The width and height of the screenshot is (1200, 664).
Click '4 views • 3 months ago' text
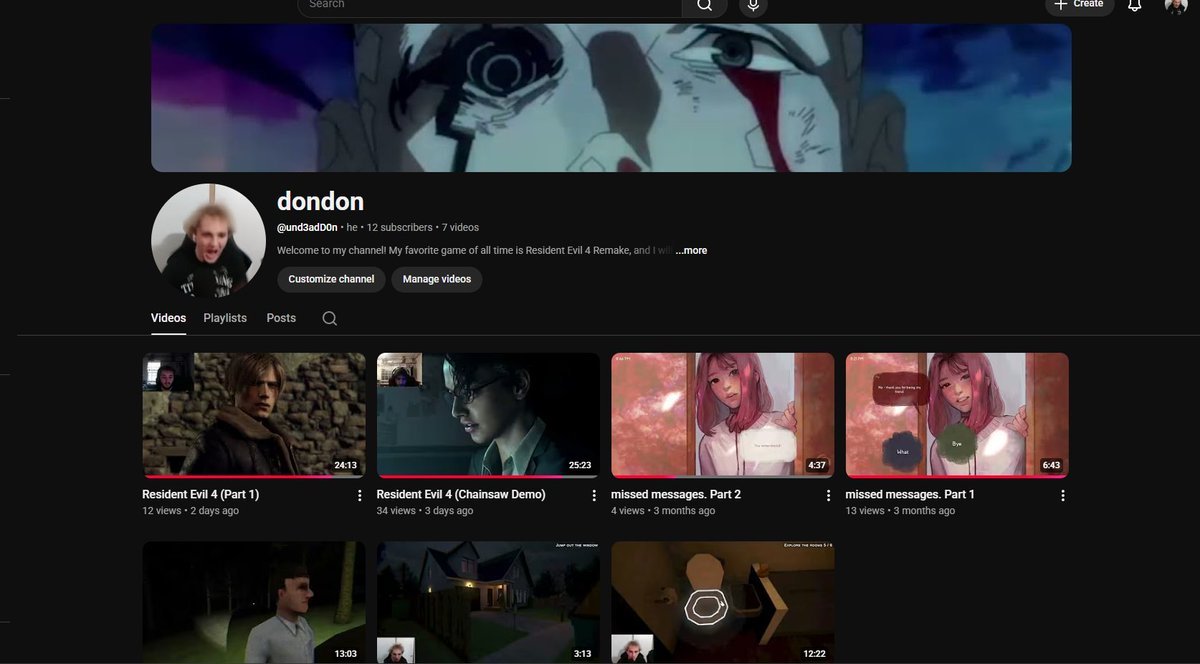click(x=663, y=511)
